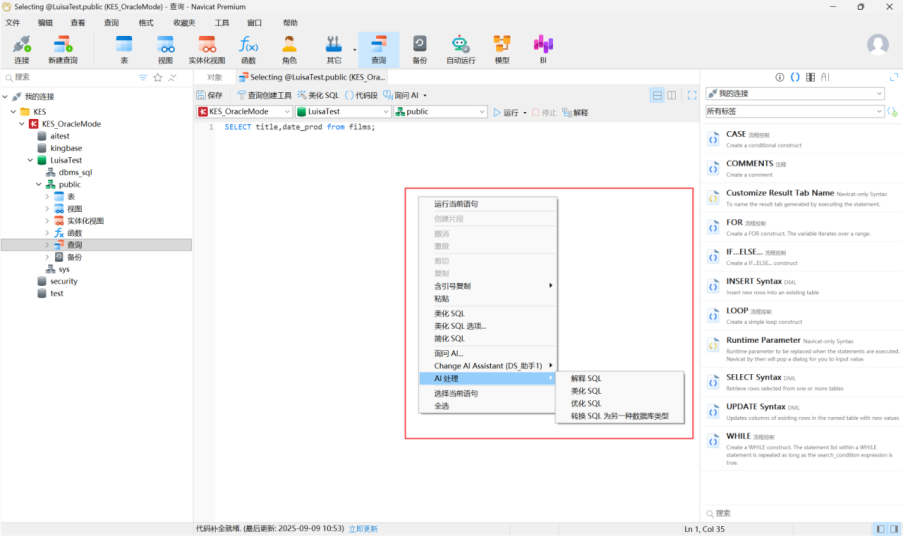Click the 保存 (Save) button
This screenshot has height=536, width=903.
[x=210, y=95]
